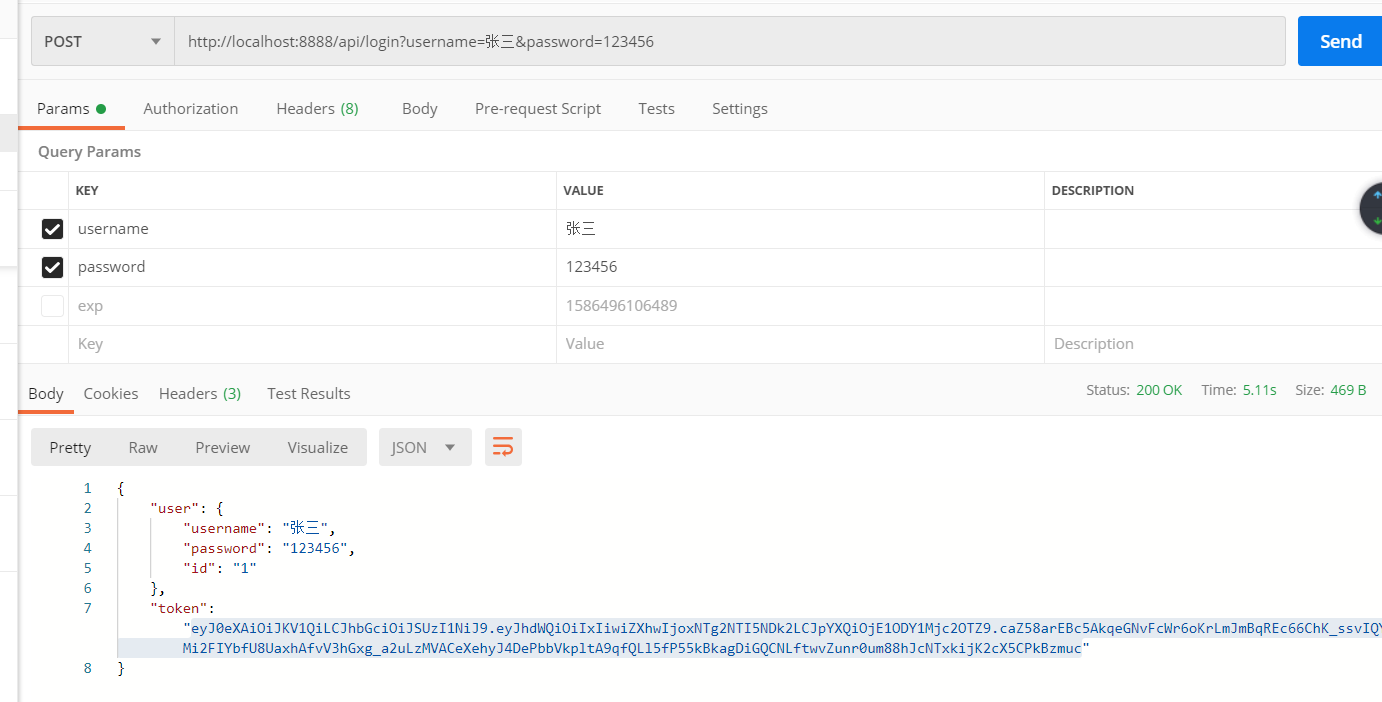Enable the exp query parameter
Screen dimensions: 1382x702
[52, 305]
